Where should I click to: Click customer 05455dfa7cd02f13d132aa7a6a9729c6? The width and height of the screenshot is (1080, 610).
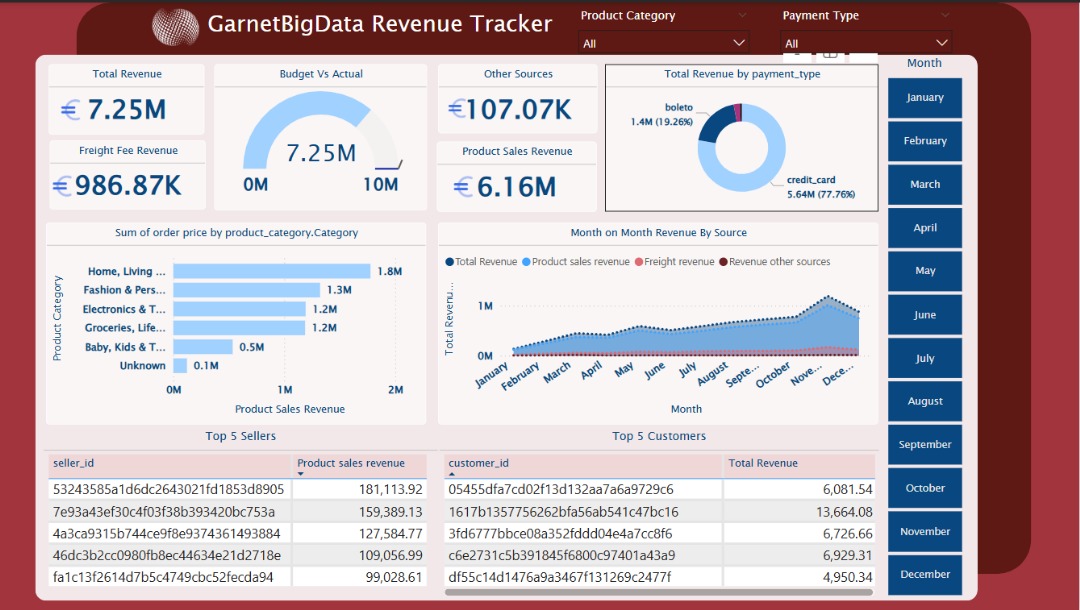point(561,490)
